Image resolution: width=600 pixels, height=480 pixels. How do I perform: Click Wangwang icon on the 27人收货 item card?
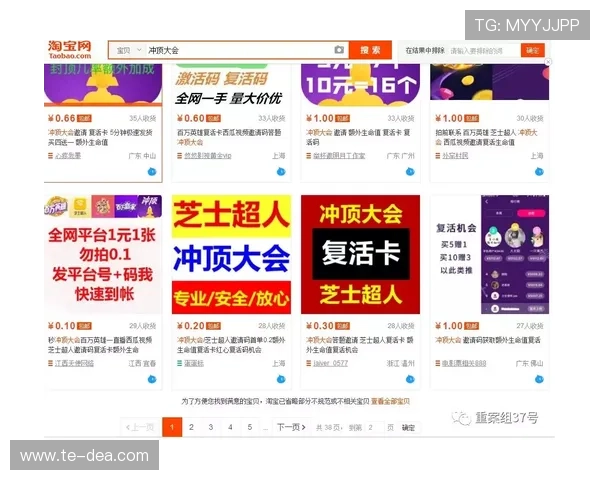tap(539, 379)
